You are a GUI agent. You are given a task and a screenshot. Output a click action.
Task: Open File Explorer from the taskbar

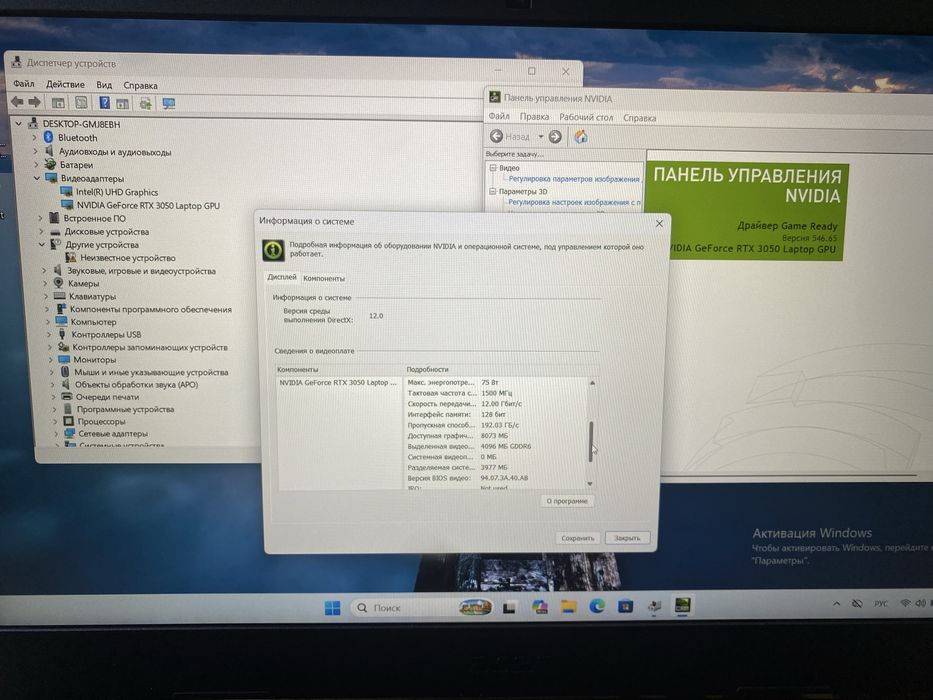pos(568,607)
